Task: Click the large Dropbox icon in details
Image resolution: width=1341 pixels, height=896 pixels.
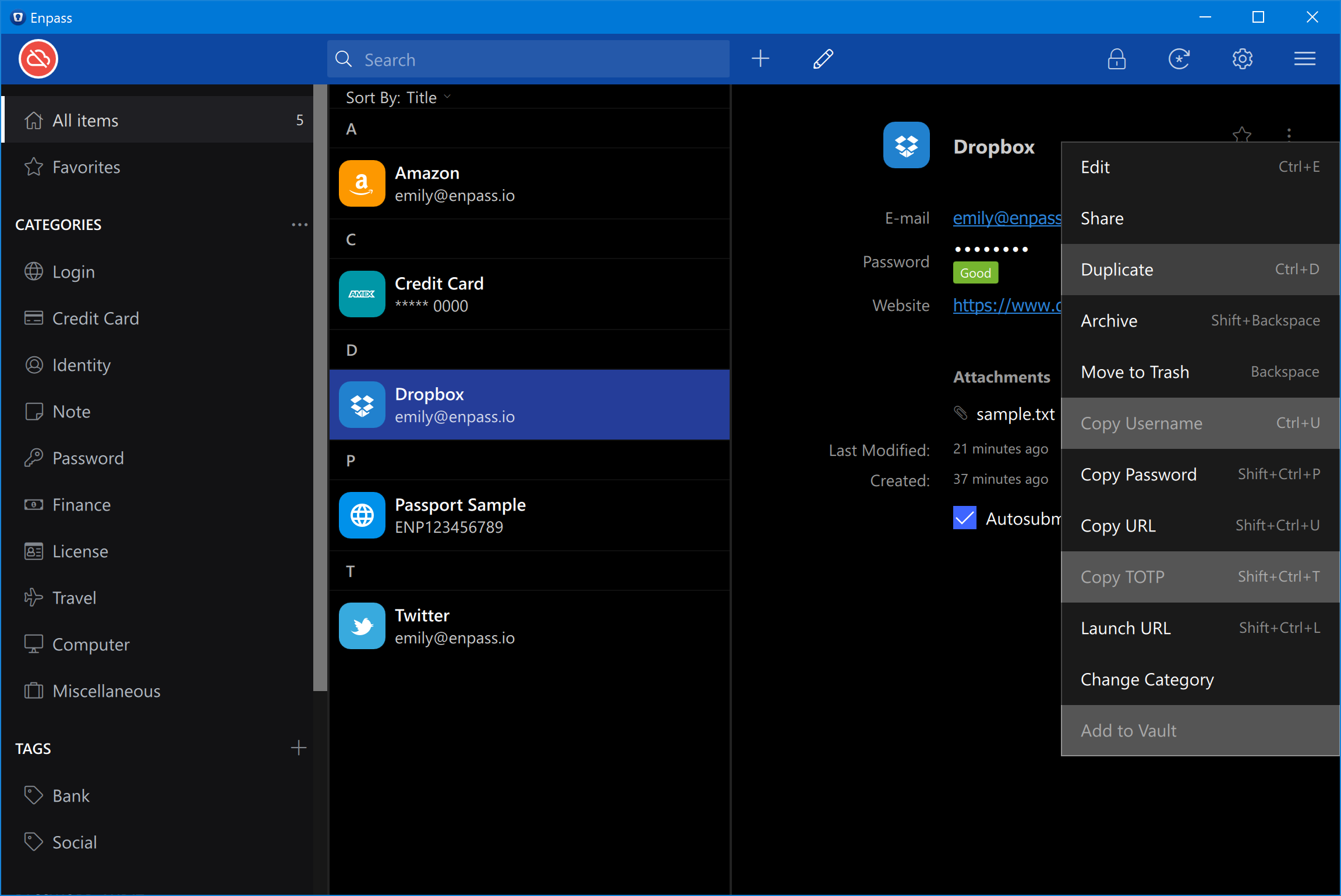Action: 907,145
